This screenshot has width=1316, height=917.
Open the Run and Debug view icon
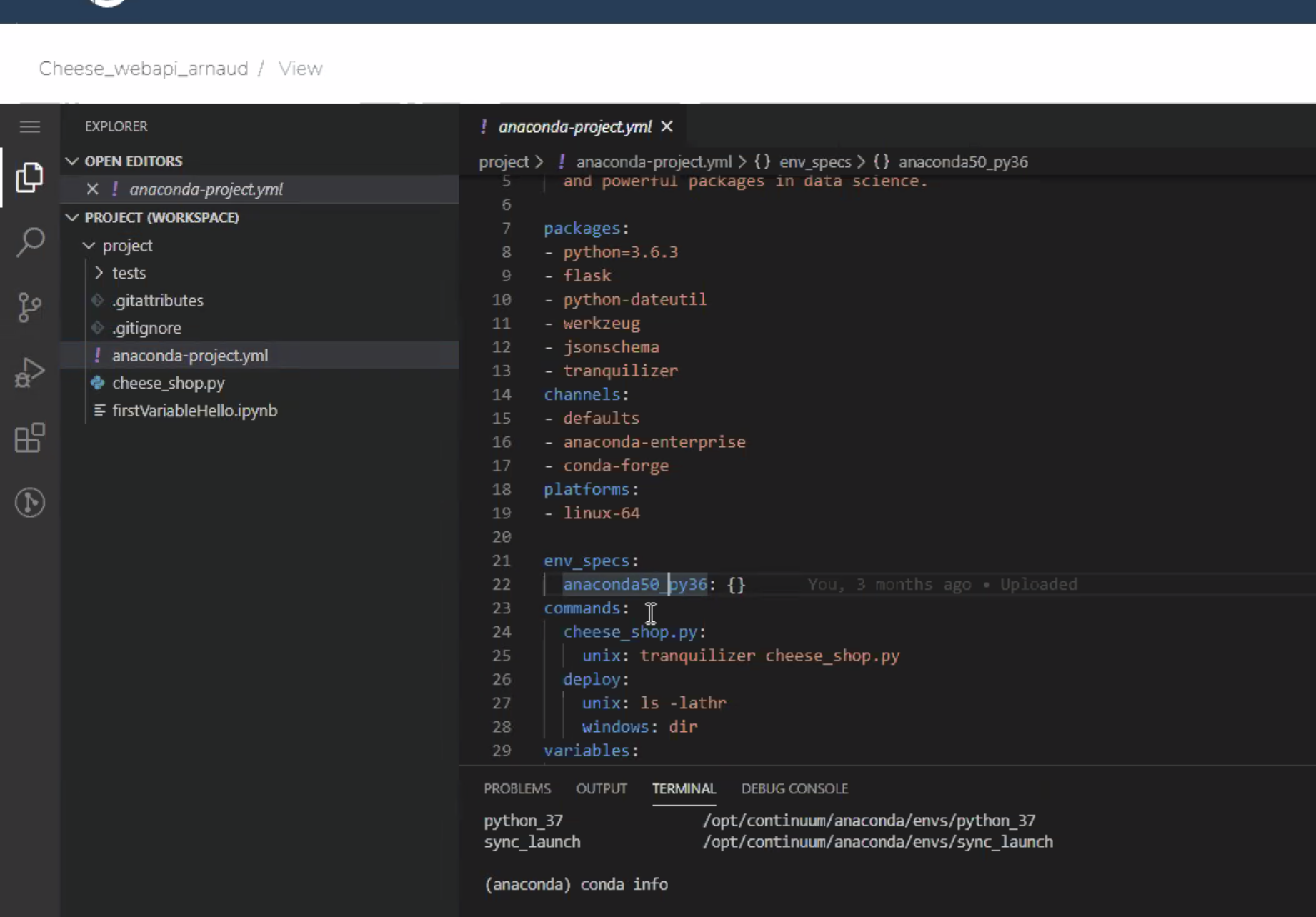30,372
